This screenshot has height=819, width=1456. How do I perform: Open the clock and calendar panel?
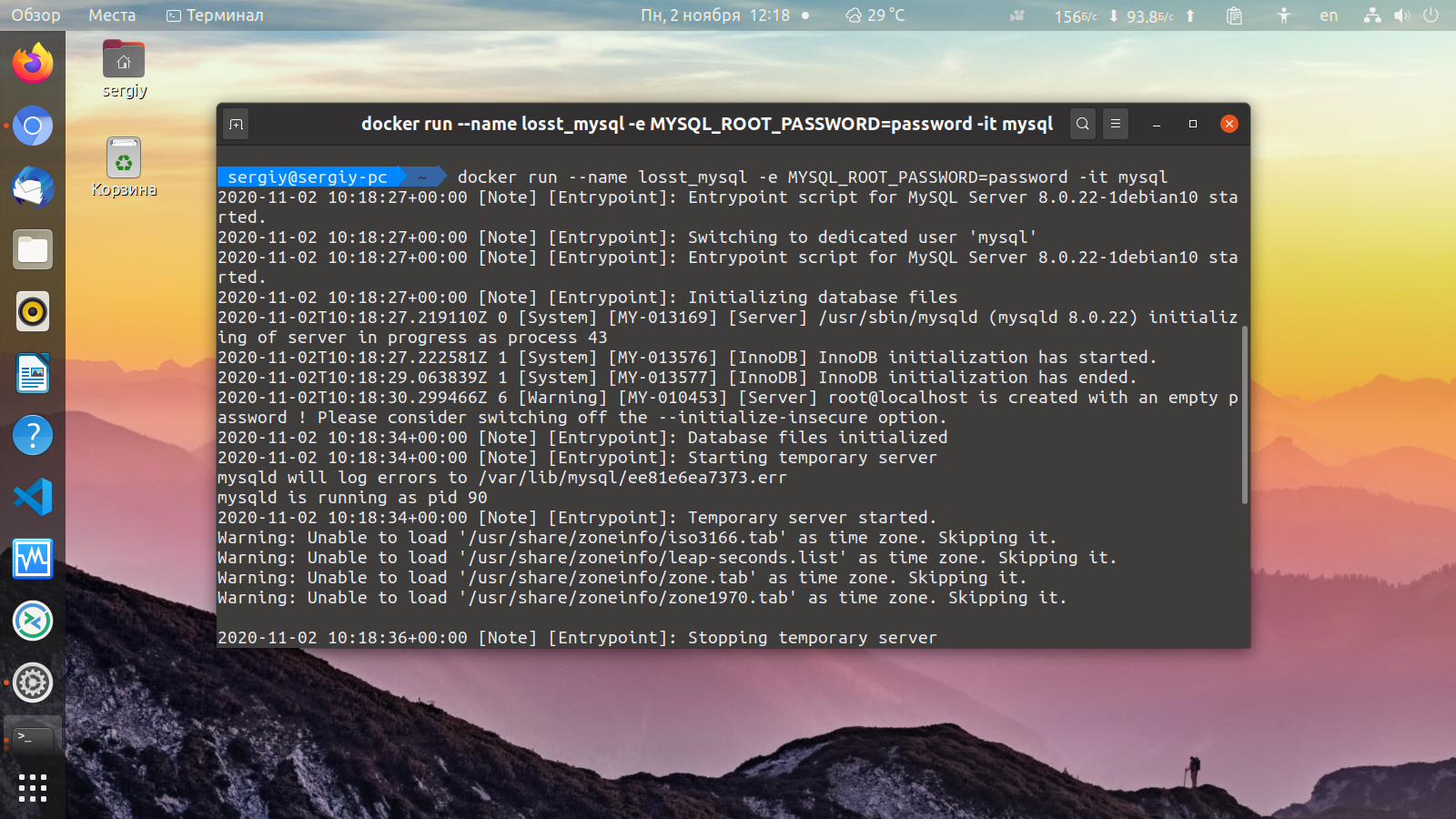click(x=715, y=15)
